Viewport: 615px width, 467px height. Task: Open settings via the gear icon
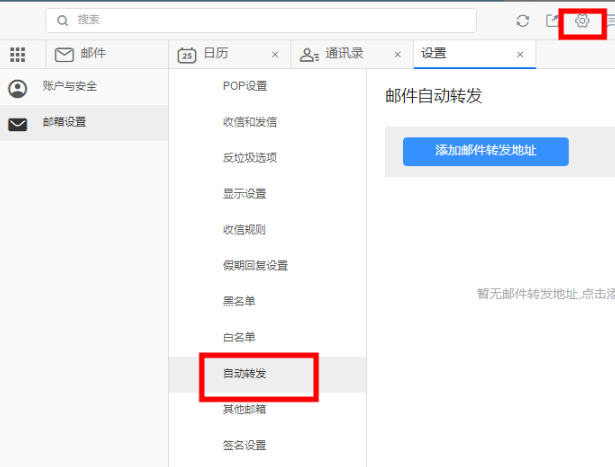(582, 20)
